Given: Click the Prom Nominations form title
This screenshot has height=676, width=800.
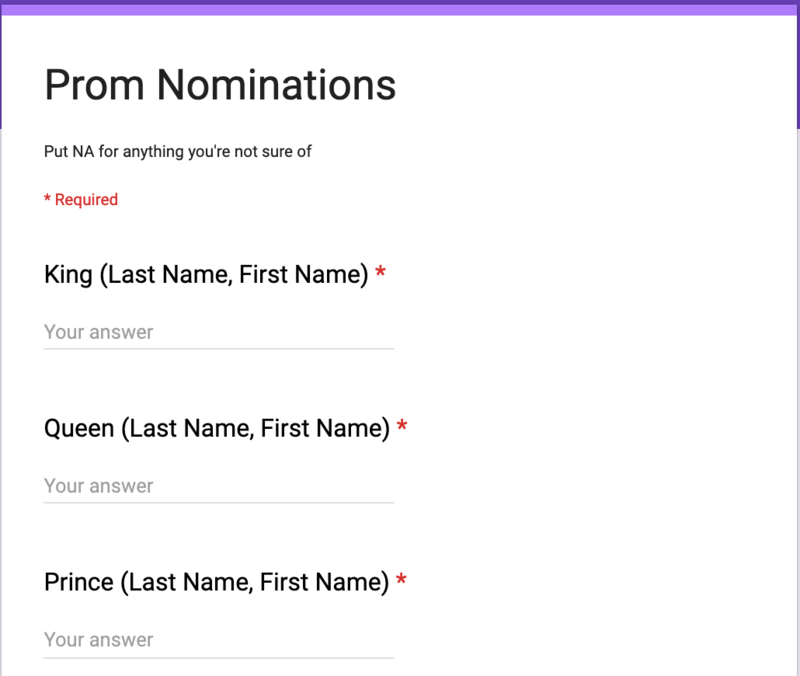Looking at the screenshot, I should click(220, 85).
